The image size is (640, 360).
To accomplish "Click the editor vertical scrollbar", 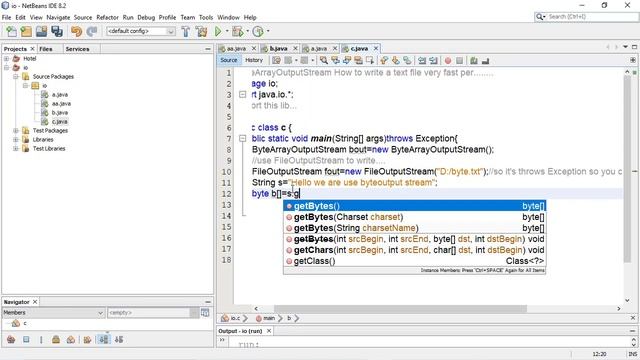I will pyautogui.click(x=627, y=169).
